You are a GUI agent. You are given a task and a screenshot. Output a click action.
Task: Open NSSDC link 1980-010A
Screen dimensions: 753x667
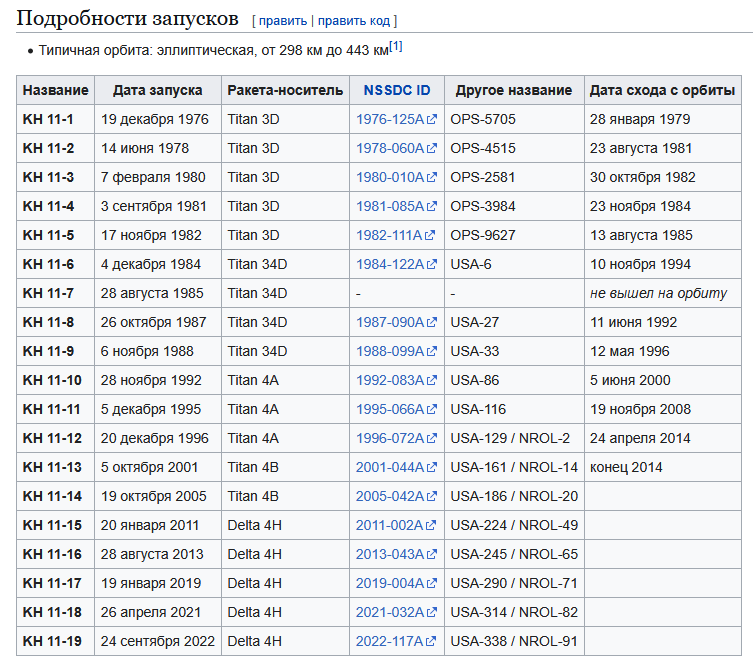pyautogui.click(x=396, y=177)
